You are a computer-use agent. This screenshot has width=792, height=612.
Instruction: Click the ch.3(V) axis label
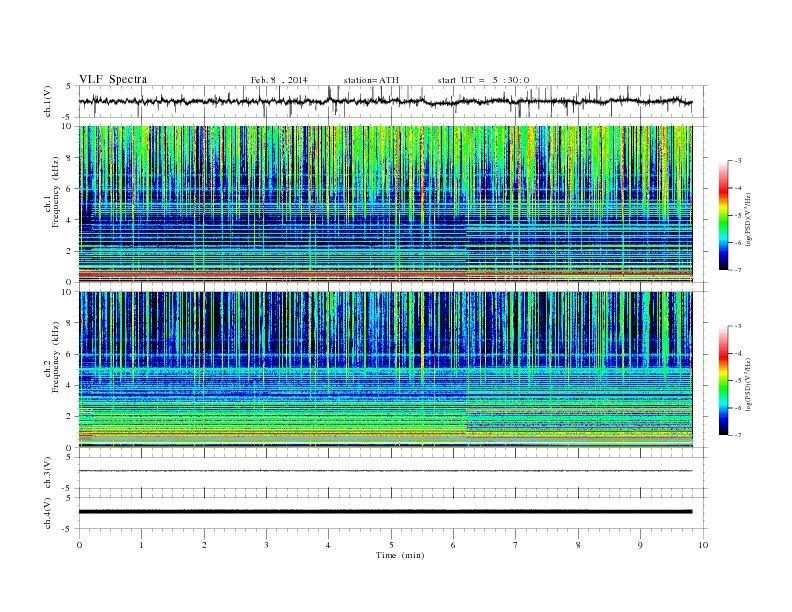pyautogui.click(x=48, y=473)
